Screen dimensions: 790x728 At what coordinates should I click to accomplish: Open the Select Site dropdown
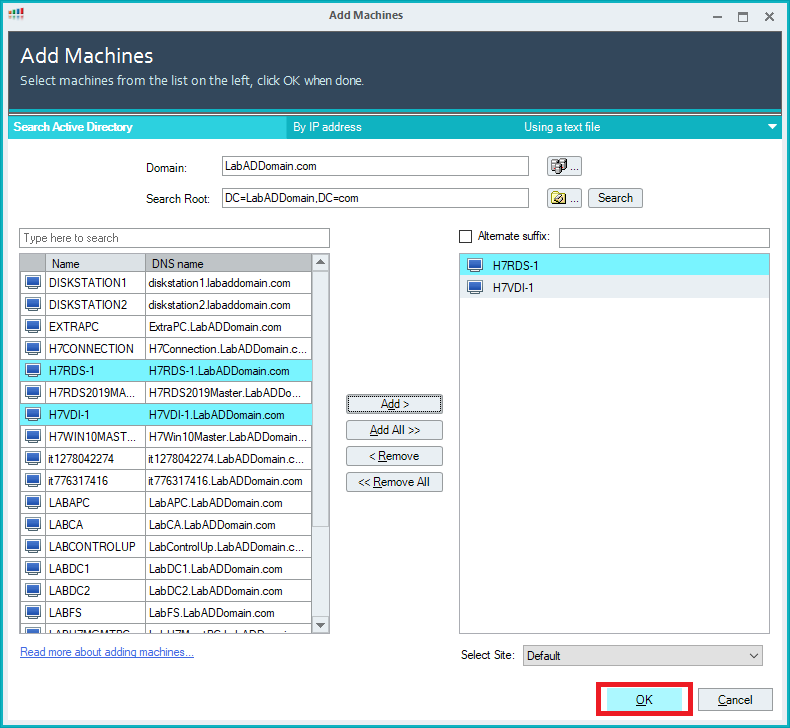[x=642, y=656]
